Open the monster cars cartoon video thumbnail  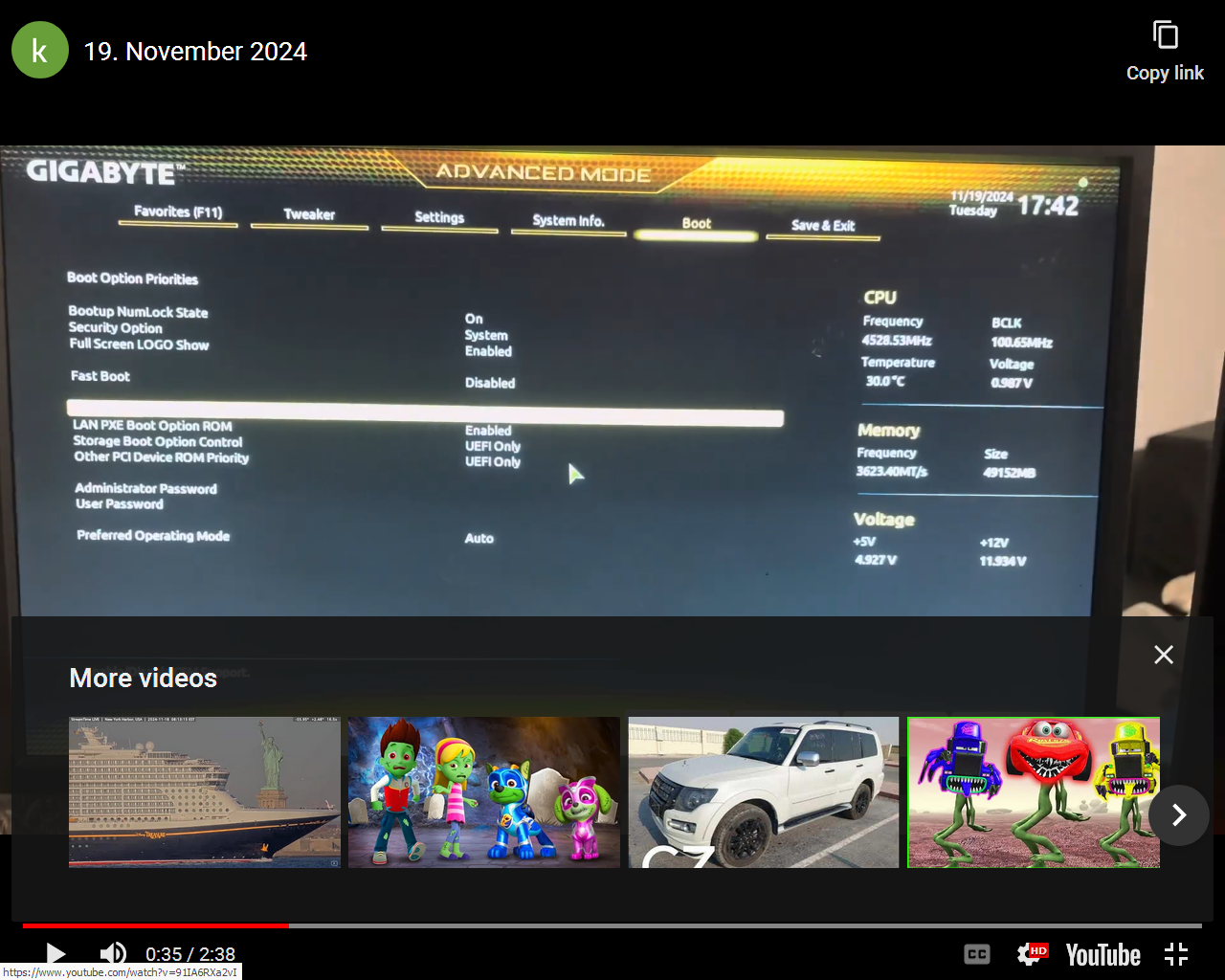coord(1034,792)
